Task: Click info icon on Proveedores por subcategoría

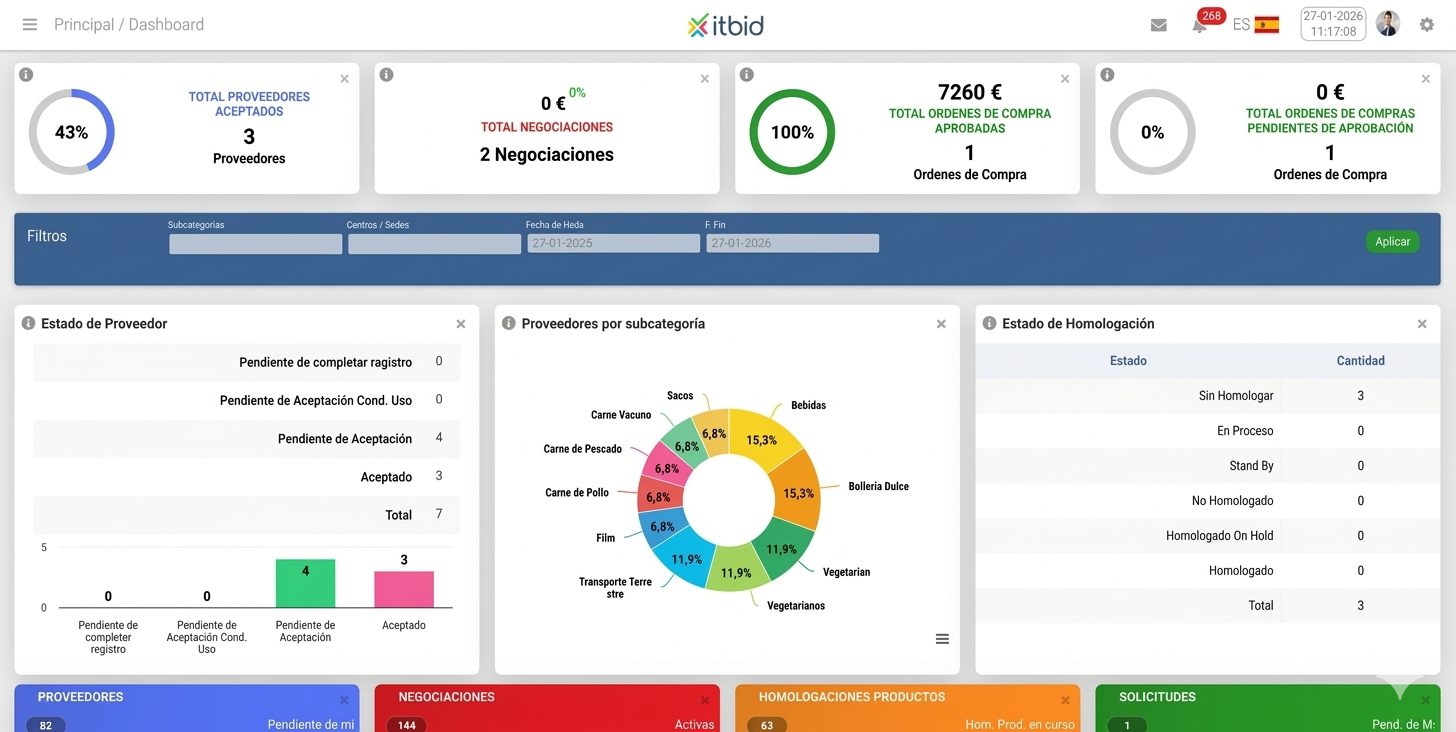Action: click(x=508, y=323)
